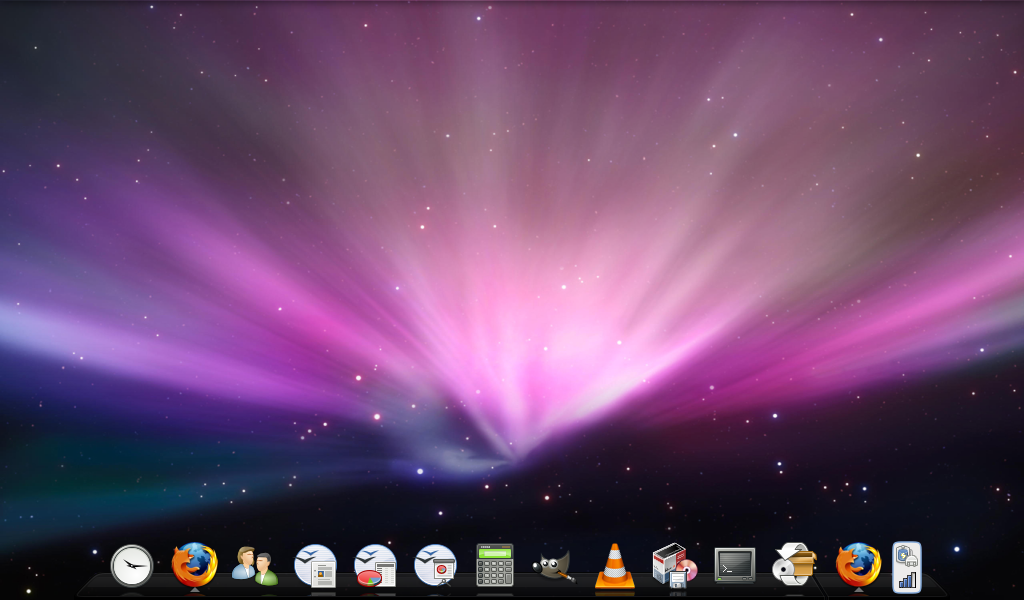Screen dimensions: 1024x600
Task: Open software installer box-and-disc icon
Action: click(x=675, y=565)
